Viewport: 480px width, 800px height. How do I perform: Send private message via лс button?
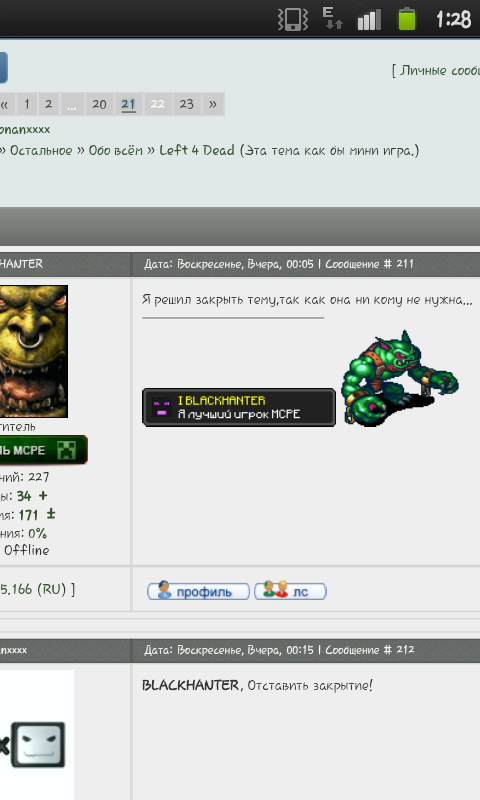click(290, 591)
